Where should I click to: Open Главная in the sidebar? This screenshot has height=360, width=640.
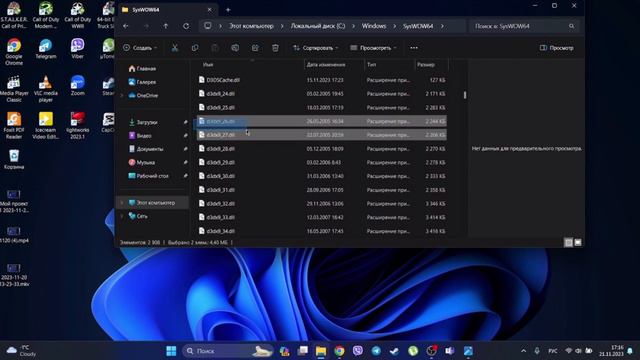[x=142, y=69]
